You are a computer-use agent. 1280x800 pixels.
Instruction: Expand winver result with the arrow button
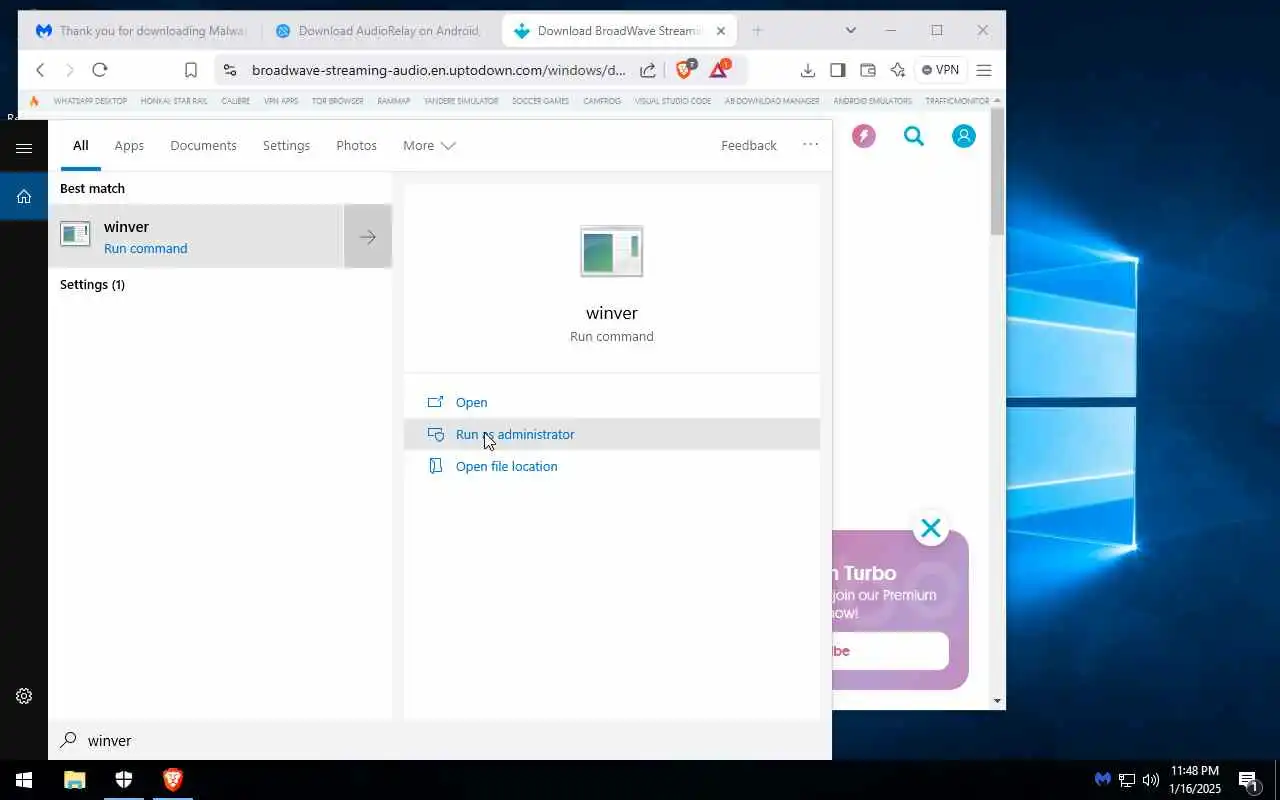coord(368,236)
